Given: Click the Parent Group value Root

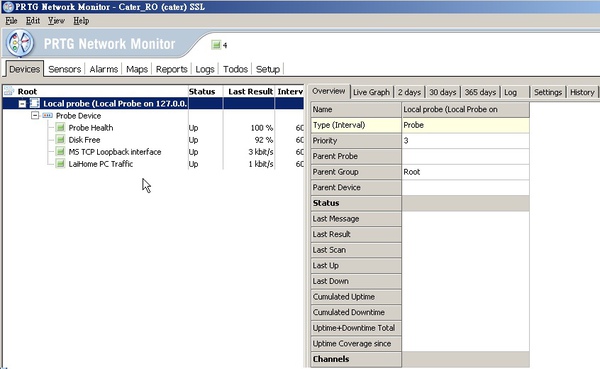Looking at the screenshot, I should 465,172.
